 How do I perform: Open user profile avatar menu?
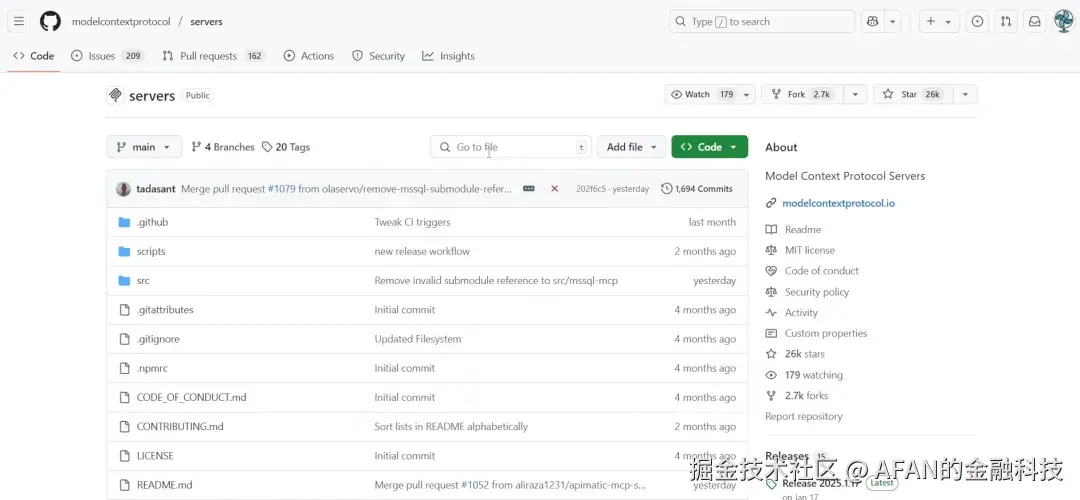click(1064, 21)
